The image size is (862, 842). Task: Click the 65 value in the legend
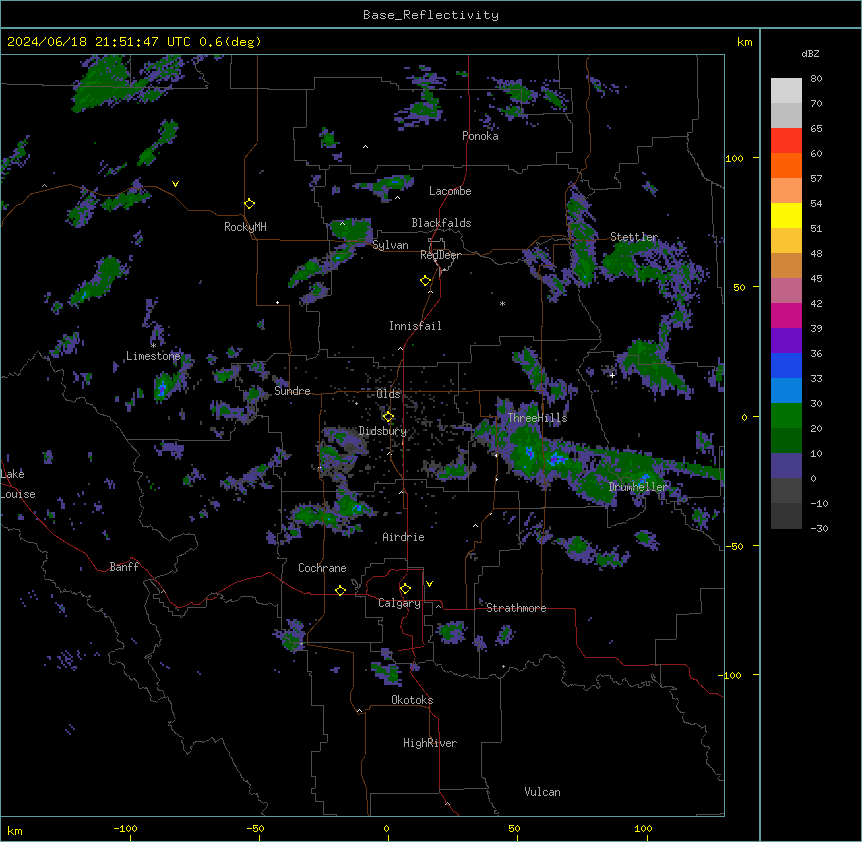point(816,129)
